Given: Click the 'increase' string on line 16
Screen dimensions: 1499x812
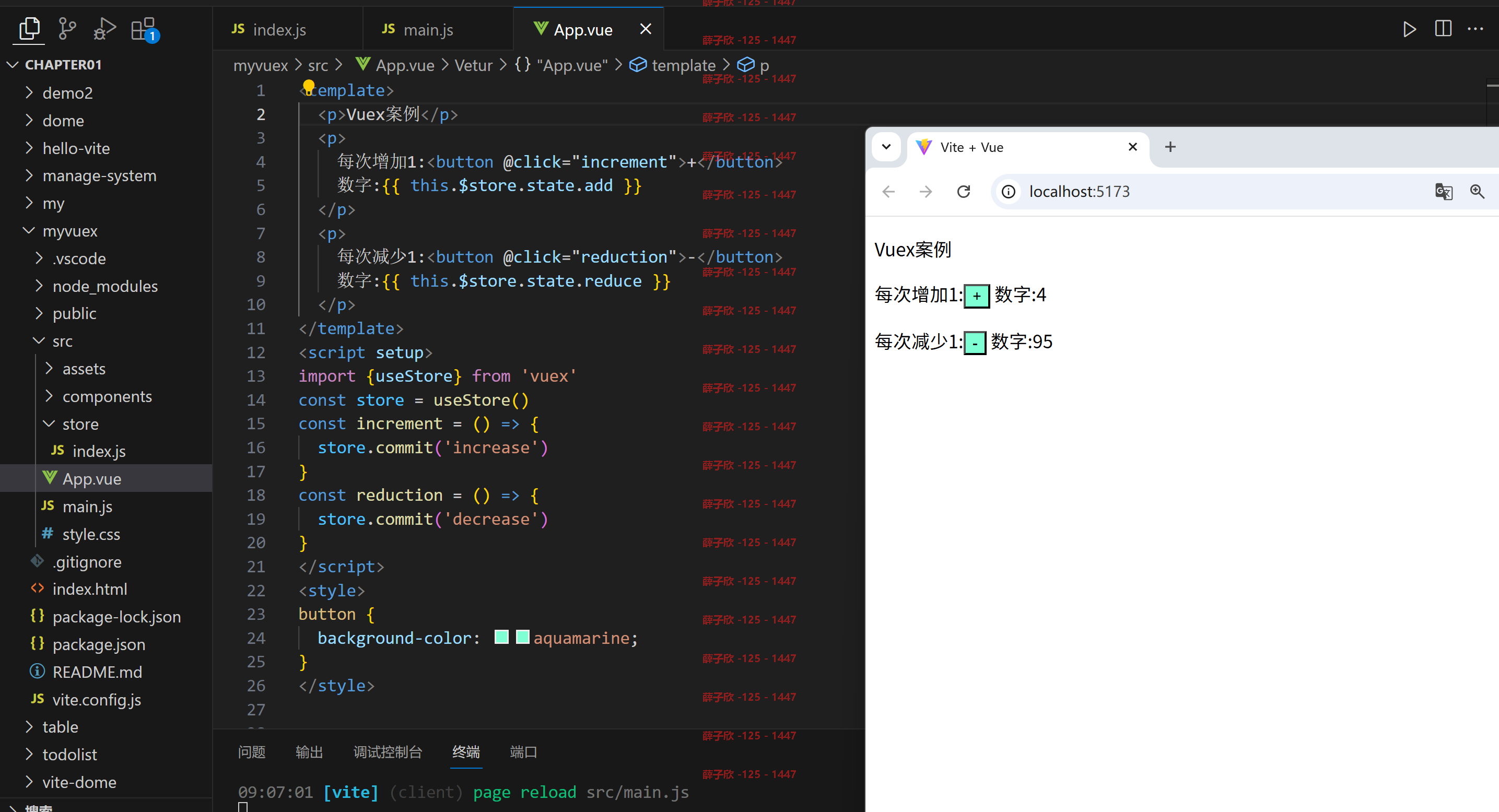Looking at the screenshot, I should [491, 448].
